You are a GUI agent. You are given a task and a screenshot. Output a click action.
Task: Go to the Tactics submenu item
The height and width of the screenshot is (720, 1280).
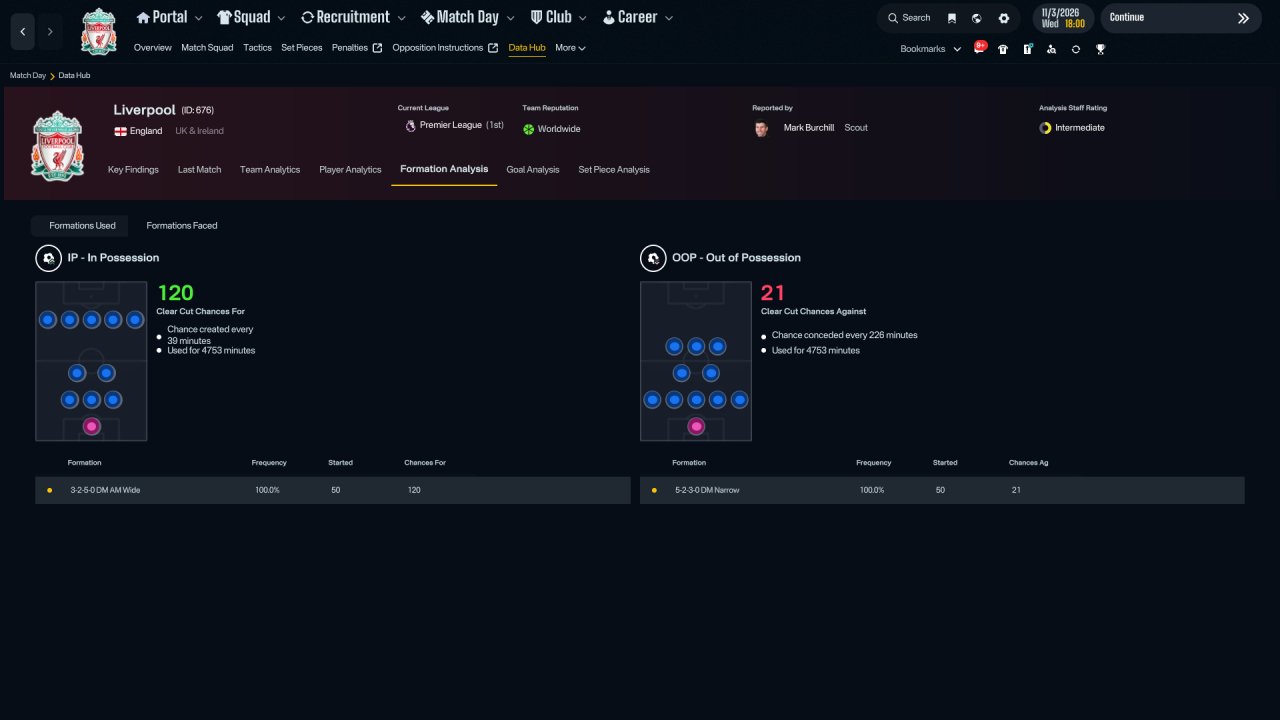(257, 48)
